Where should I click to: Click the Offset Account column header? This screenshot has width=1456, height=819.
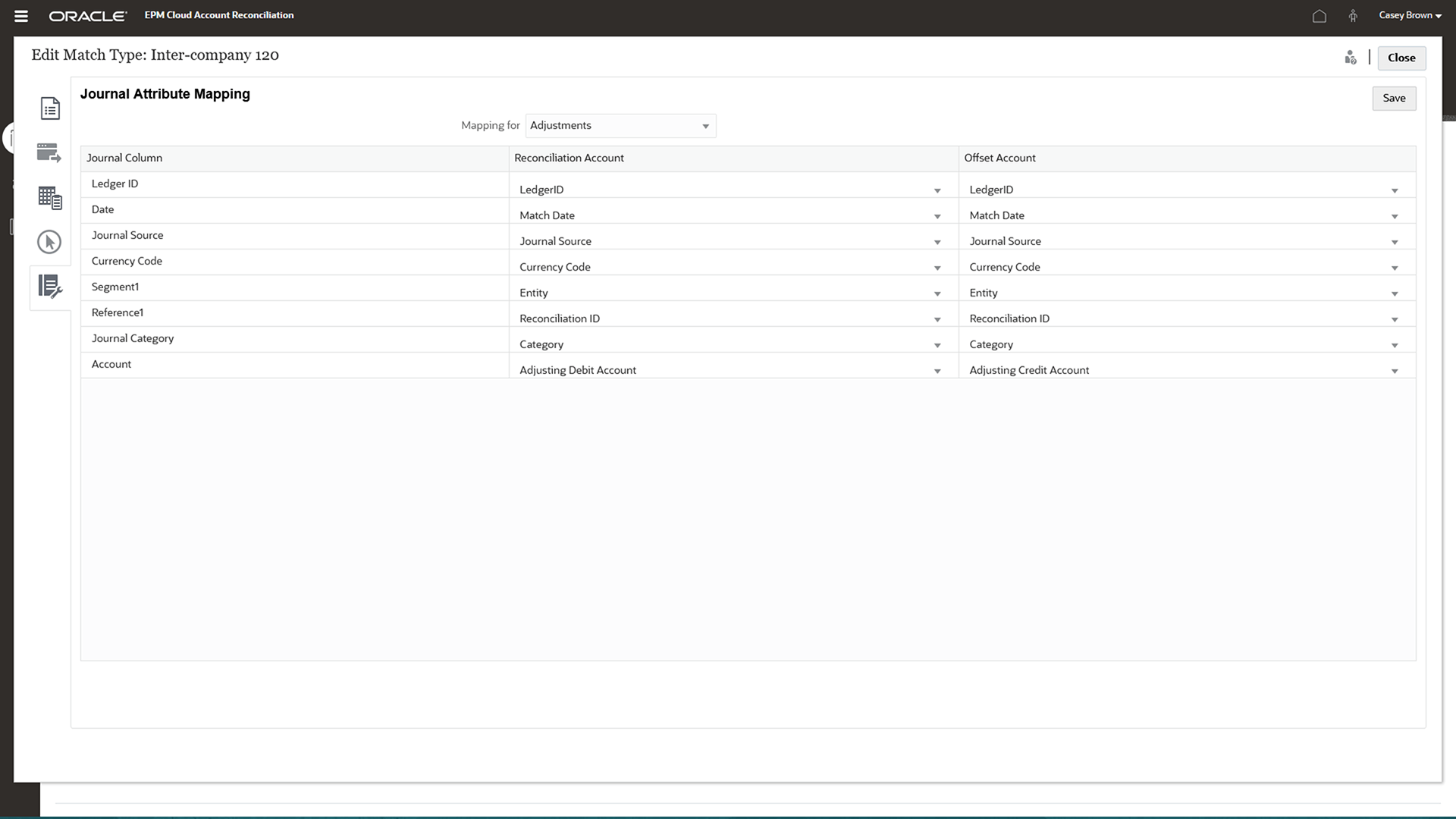[x=999, y=158]
